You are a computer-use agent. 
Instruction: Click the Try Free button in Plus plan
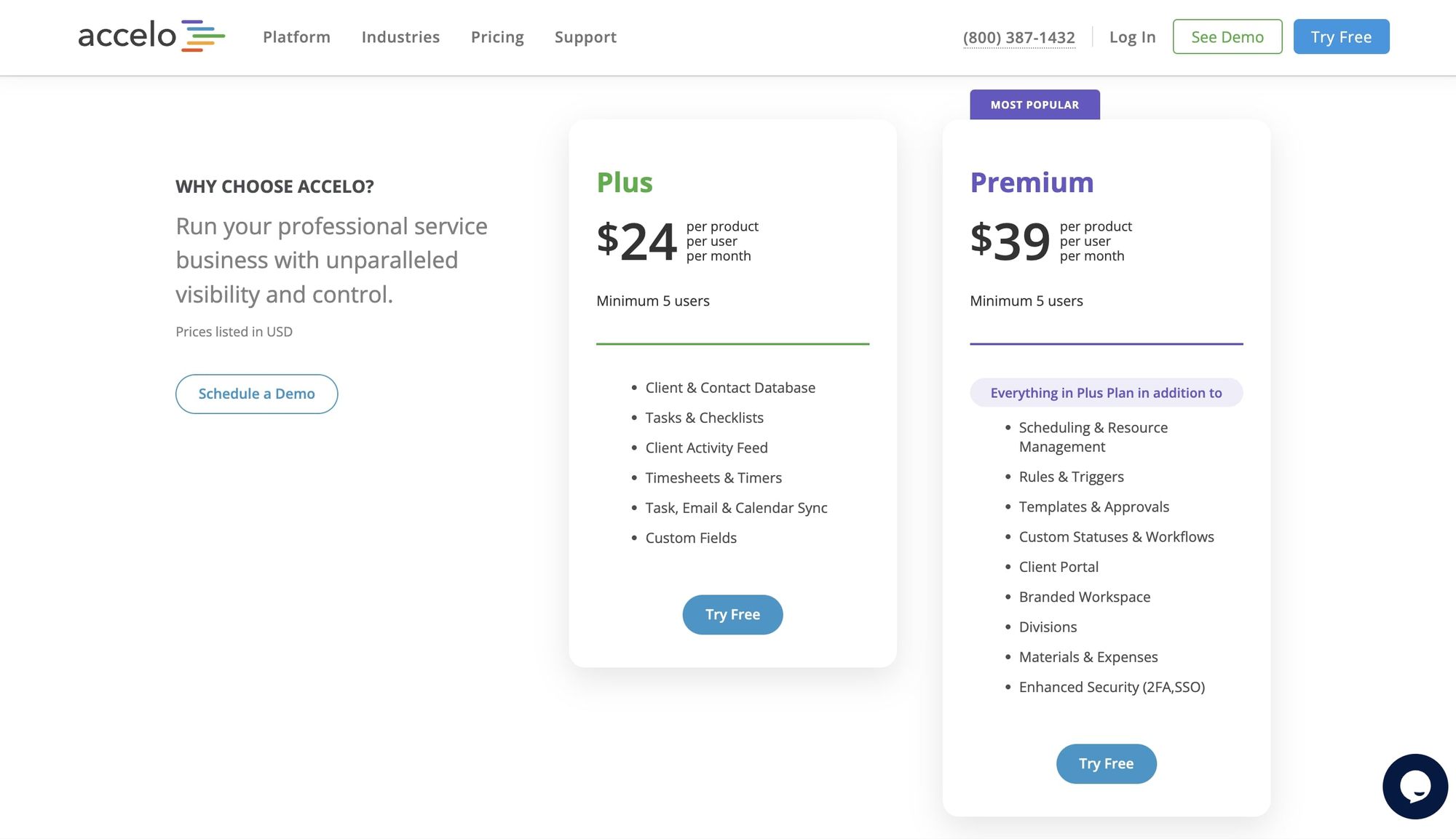pyautogui.click(x=733, y=614)
